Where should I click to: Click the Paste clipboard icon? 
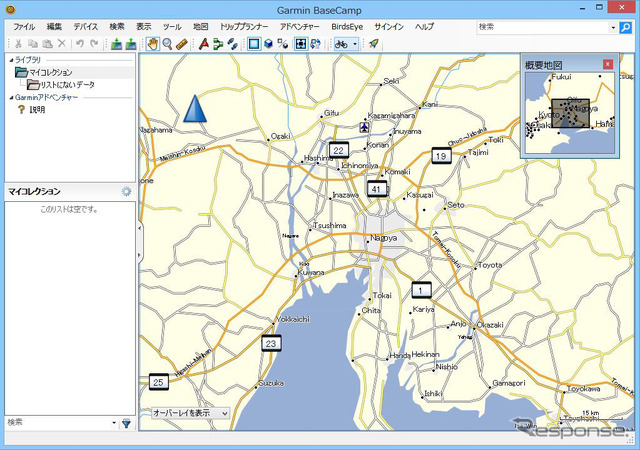click(47, 43)
